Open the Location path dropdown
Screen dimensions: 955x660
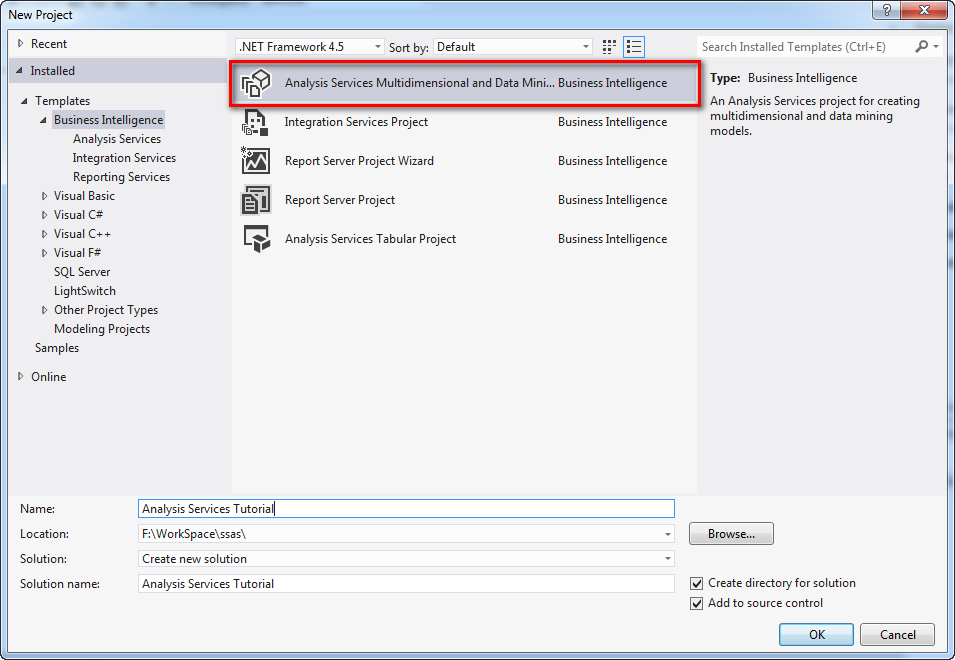click(668, 534)
